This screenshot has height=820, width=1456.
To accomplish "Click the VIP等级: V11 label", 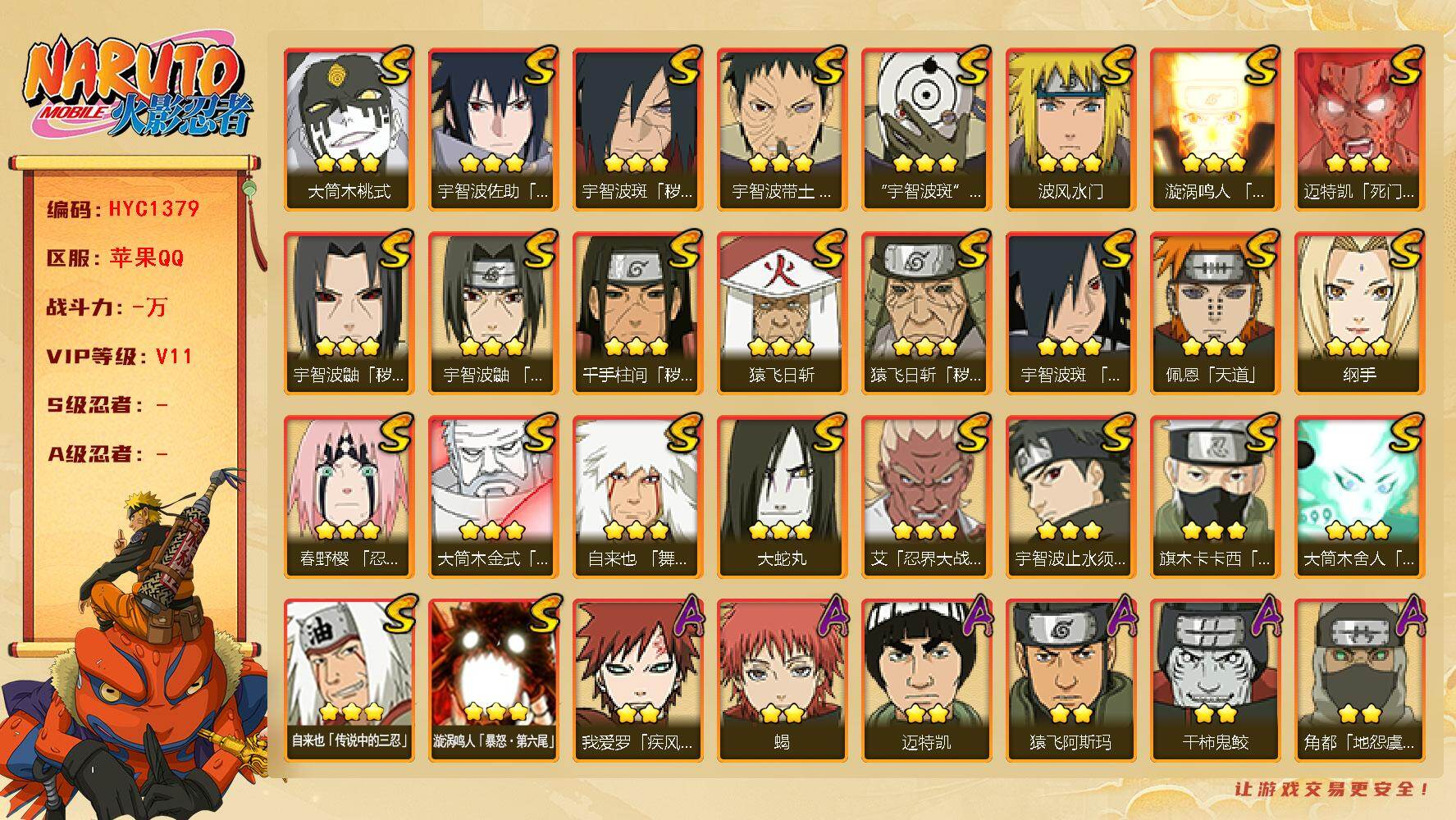I will [x=119, y=357].
